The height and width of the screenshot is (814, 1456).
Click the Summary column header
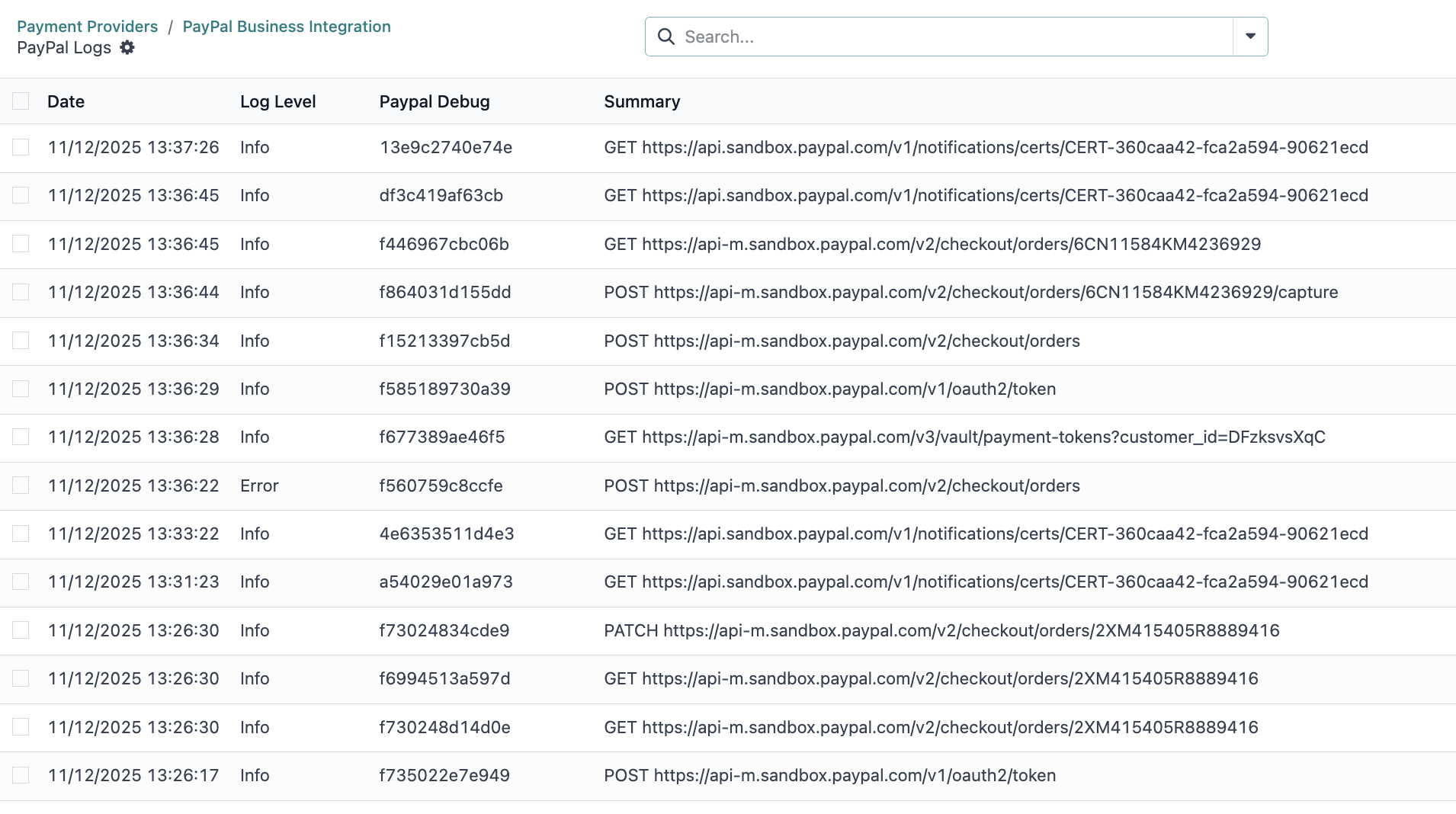[642, 101]
